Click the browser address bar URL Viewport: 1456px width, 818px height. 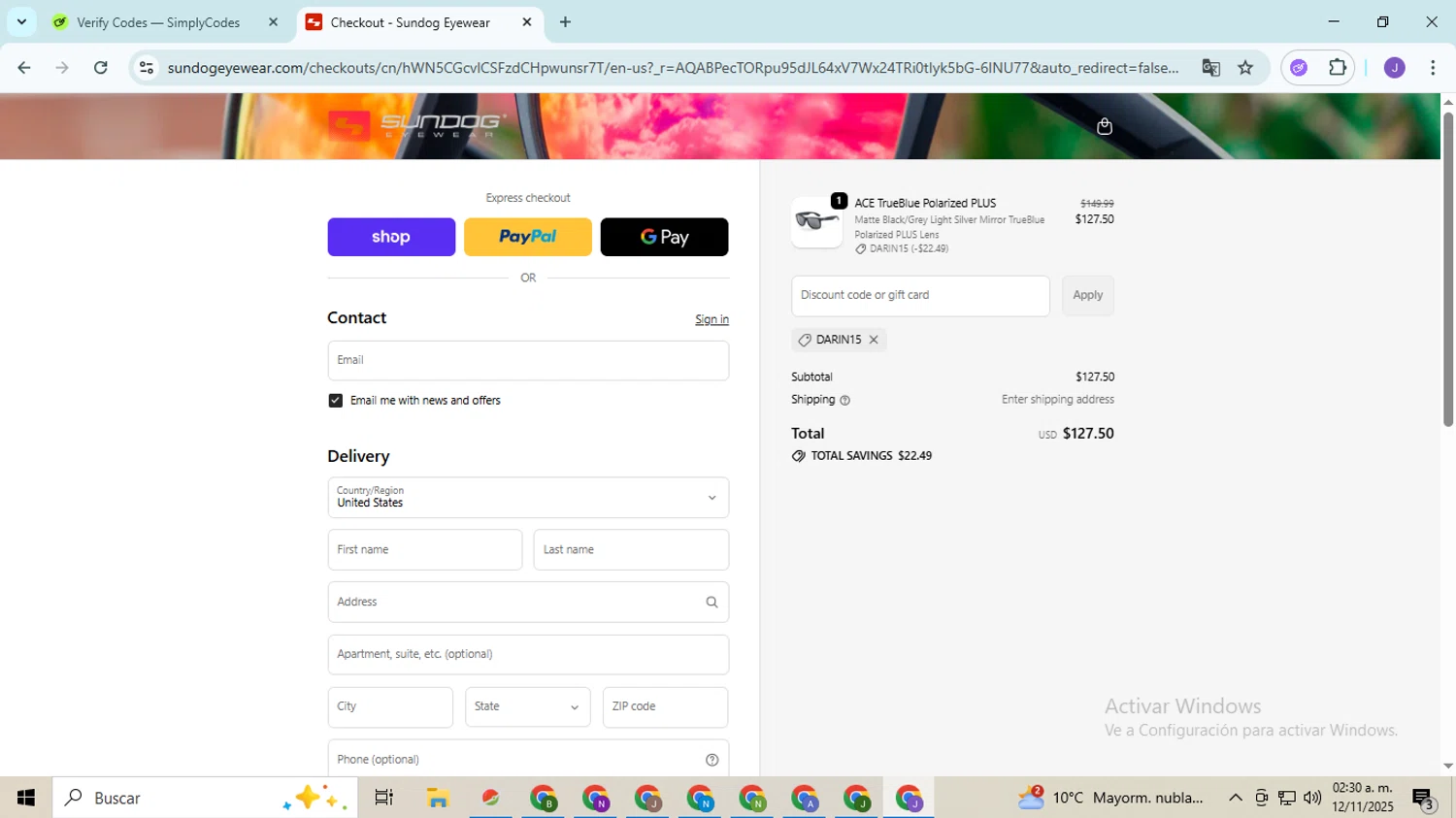click(x=673, y=68)
